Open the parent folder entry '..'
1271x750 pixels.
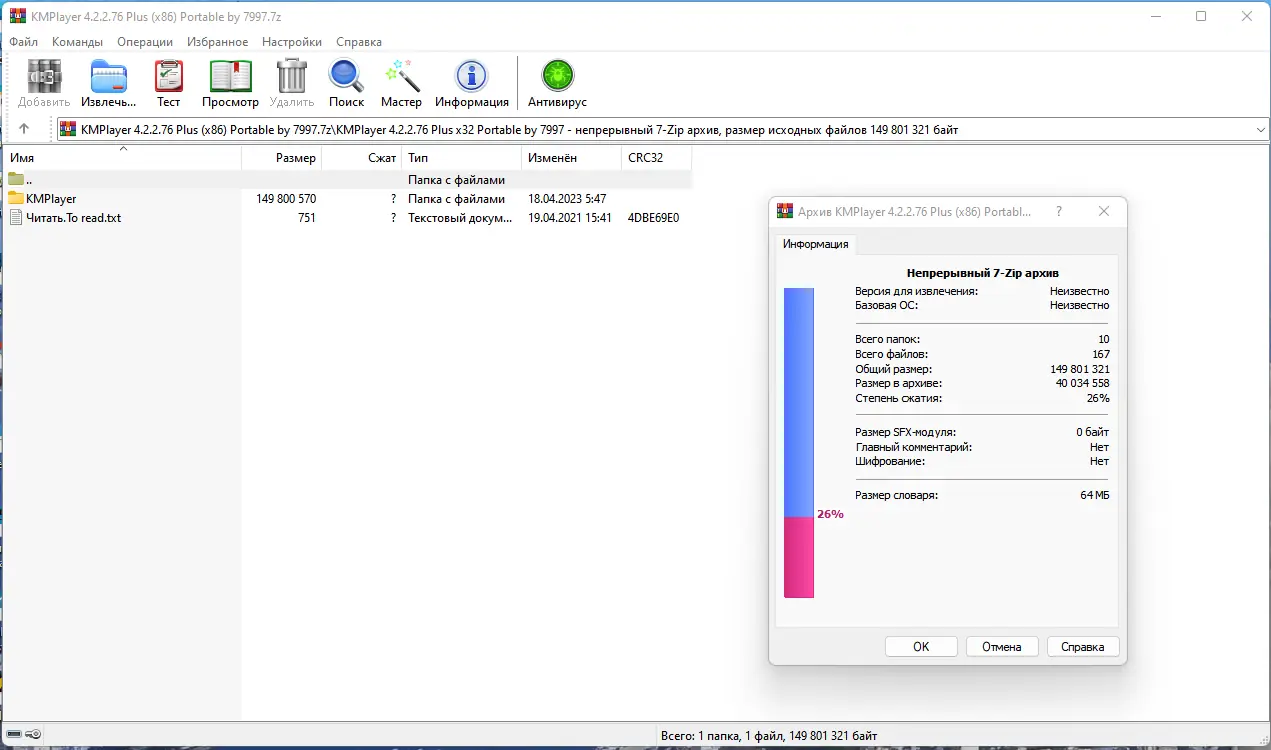(x=30, y=180)
